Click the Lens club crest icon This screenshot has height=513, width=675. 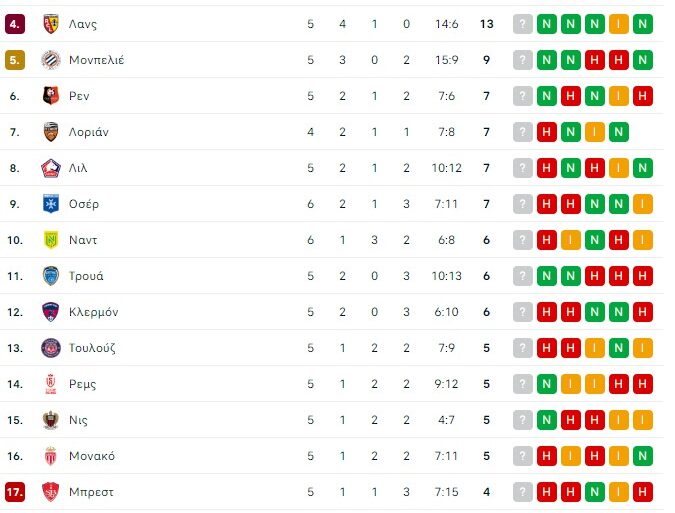tap(51, 24)
